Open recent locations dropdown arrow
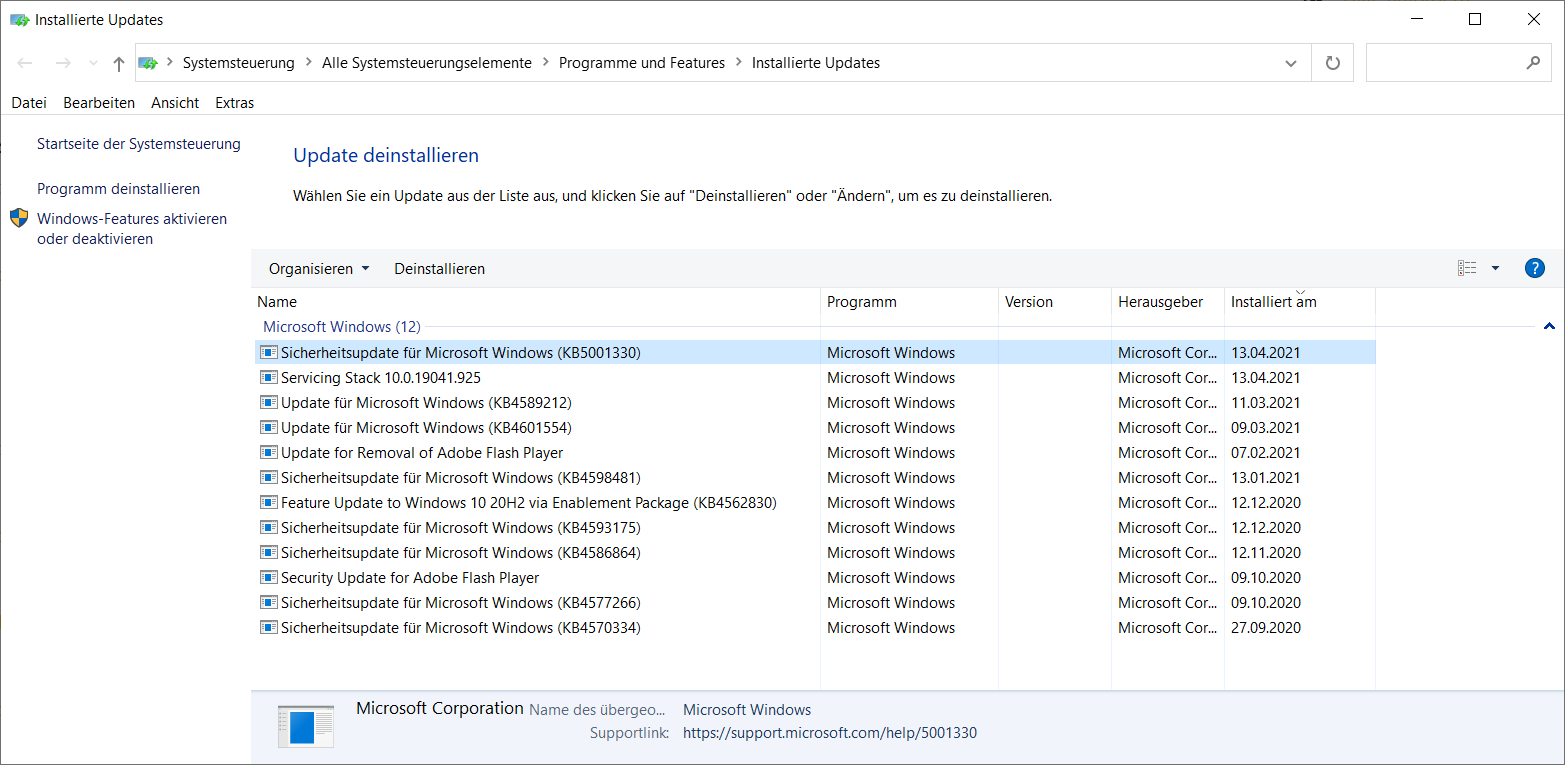The width and height of the screenshot is (1565, 765). [x=93, y=63]
